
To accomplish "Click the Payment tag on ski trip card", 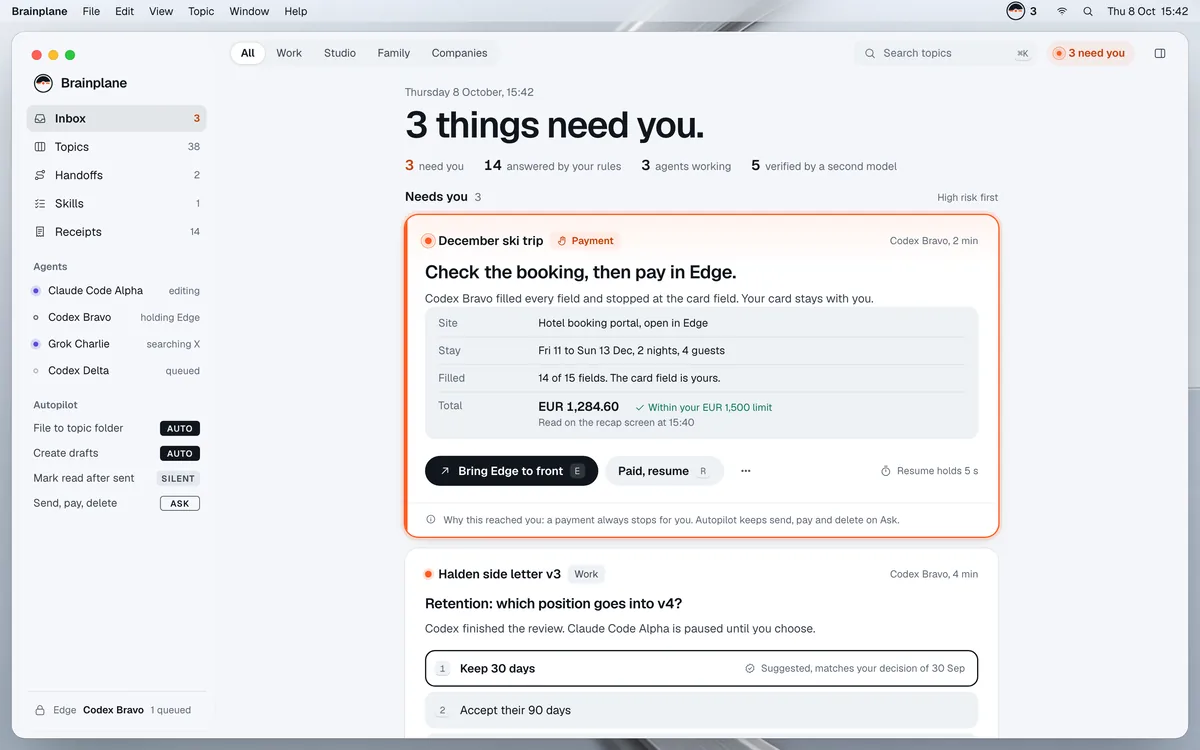I will 585,240.
